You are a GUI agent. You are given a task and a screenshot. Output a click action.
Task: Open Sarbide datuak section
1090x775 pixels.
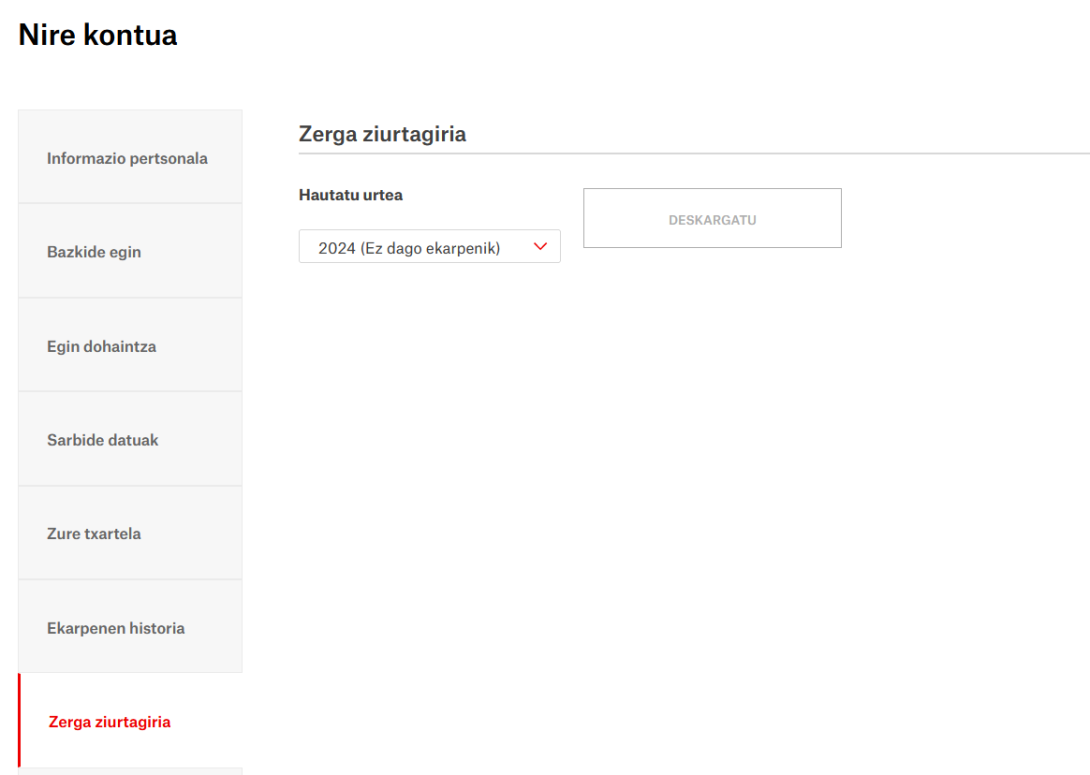click(130, 439)
